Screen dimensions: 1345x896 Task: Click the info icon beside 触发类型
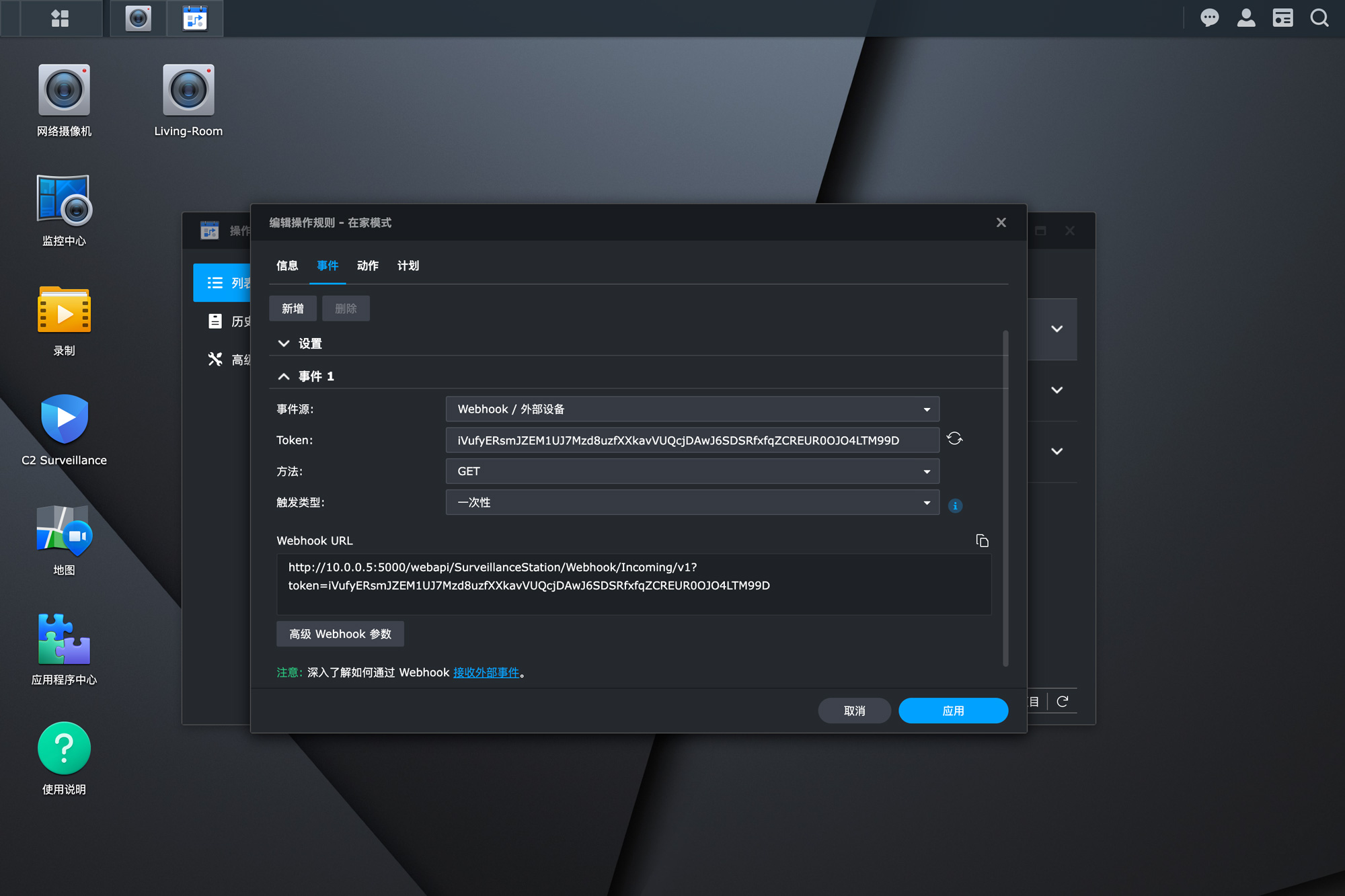(x=955, y=505)
